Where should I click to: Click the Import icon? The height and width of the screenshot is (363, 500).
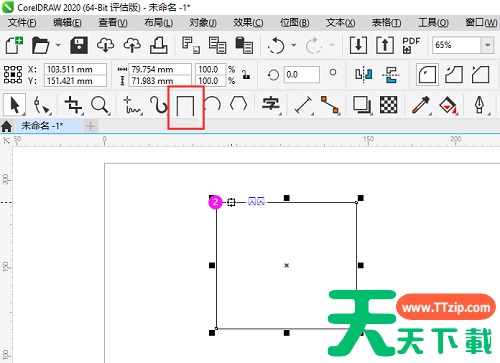[358, 45]
